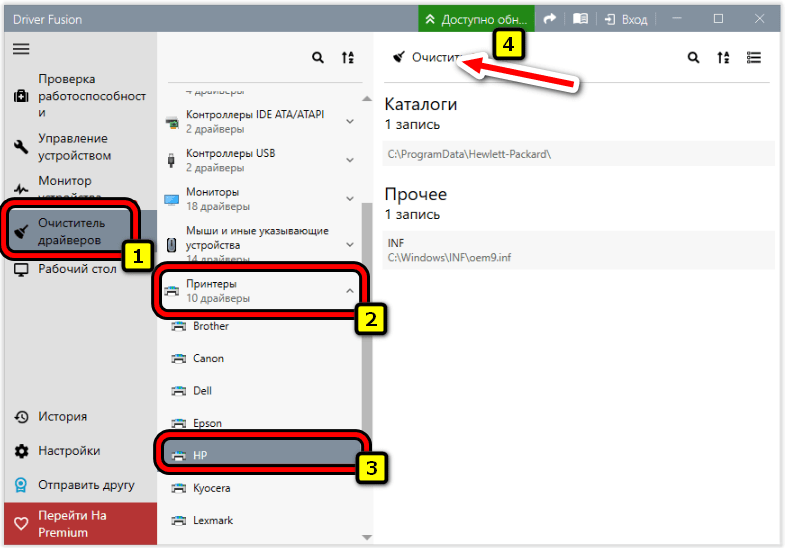Viewport: 786px width, 548px height.
Task: Collapse the Принтеры category
Action: [x=350, y=291]
